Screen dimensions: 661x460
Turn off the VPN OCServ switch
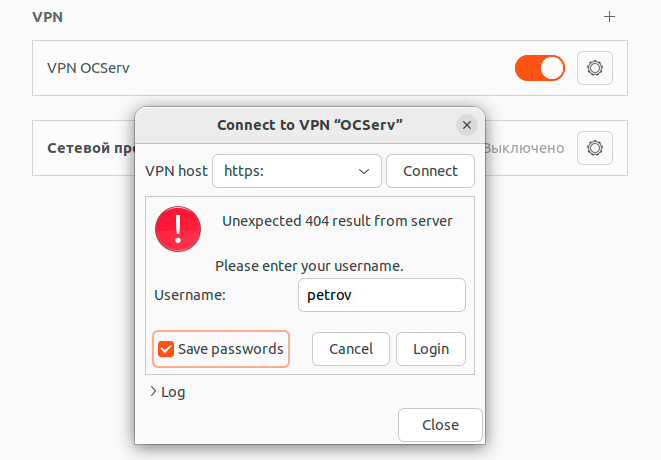pos(539,68)
